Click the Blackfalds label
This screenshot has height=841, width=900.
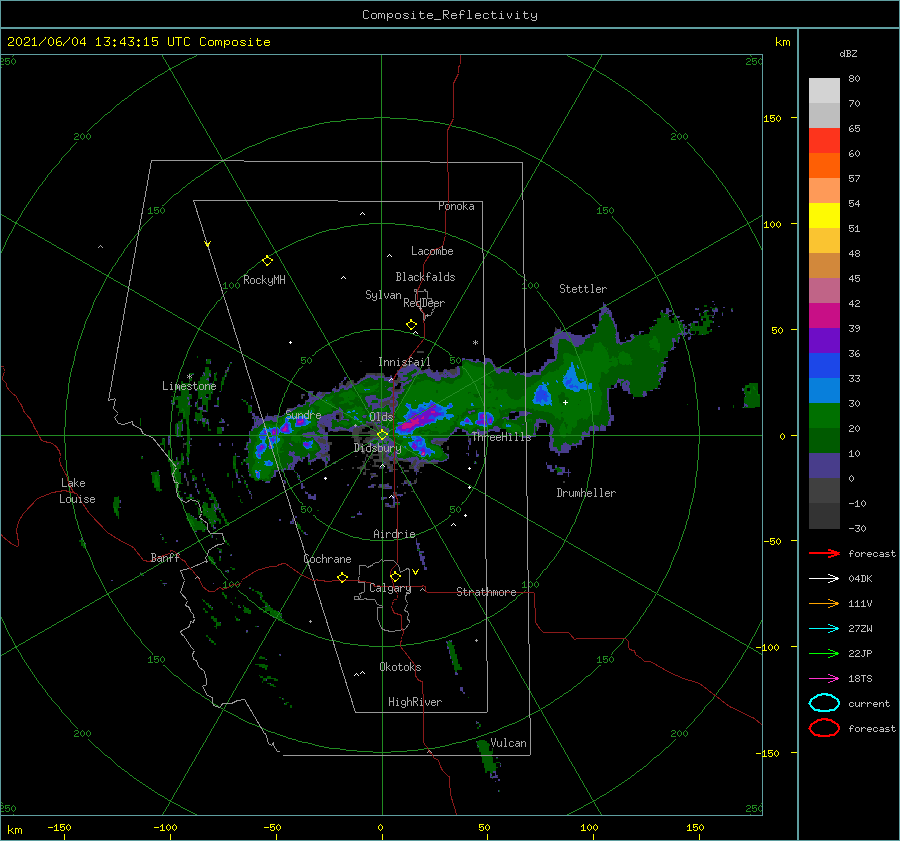pyautogui.click(x=425, y=277)
